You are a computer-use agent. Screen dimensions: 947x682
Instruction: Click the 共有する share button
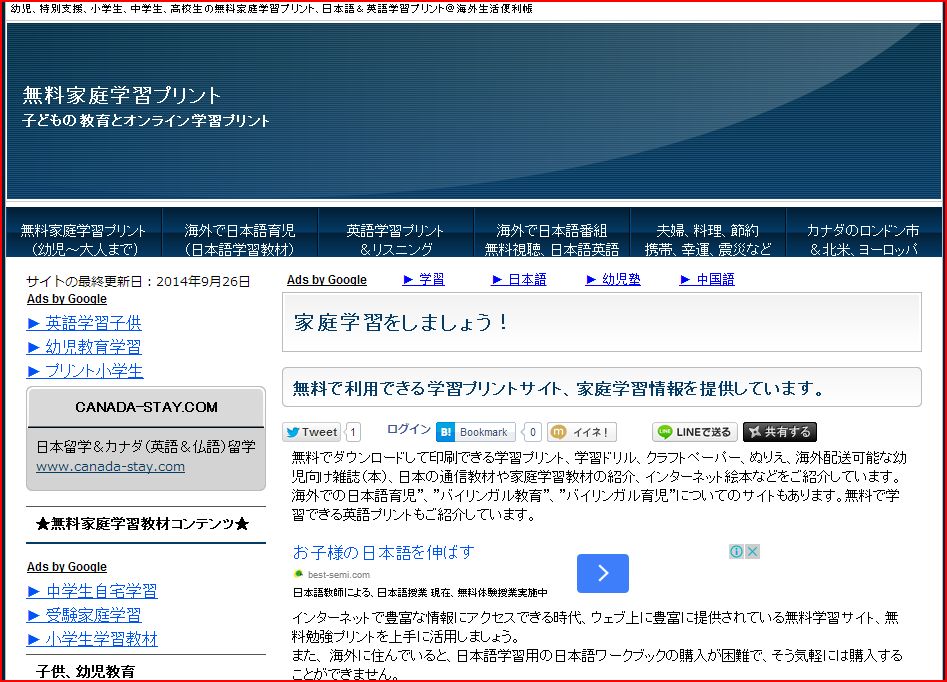[x=780, y=432]
